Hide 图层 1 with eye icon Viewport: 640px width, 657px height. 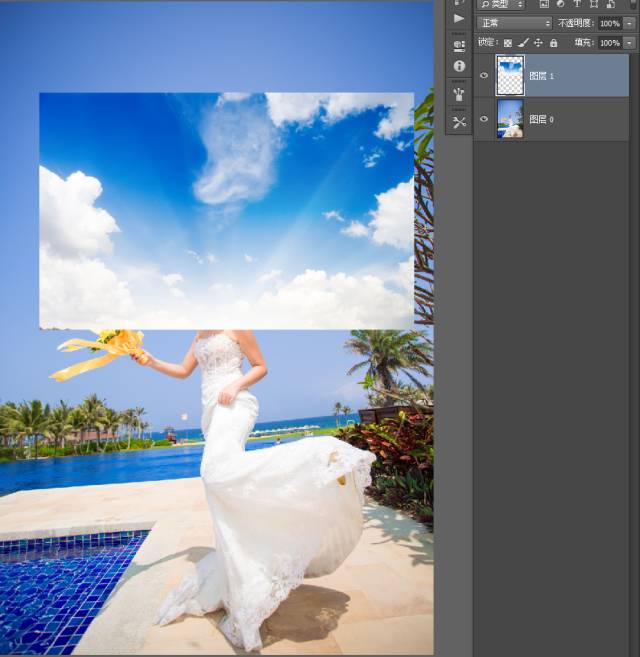484,75
